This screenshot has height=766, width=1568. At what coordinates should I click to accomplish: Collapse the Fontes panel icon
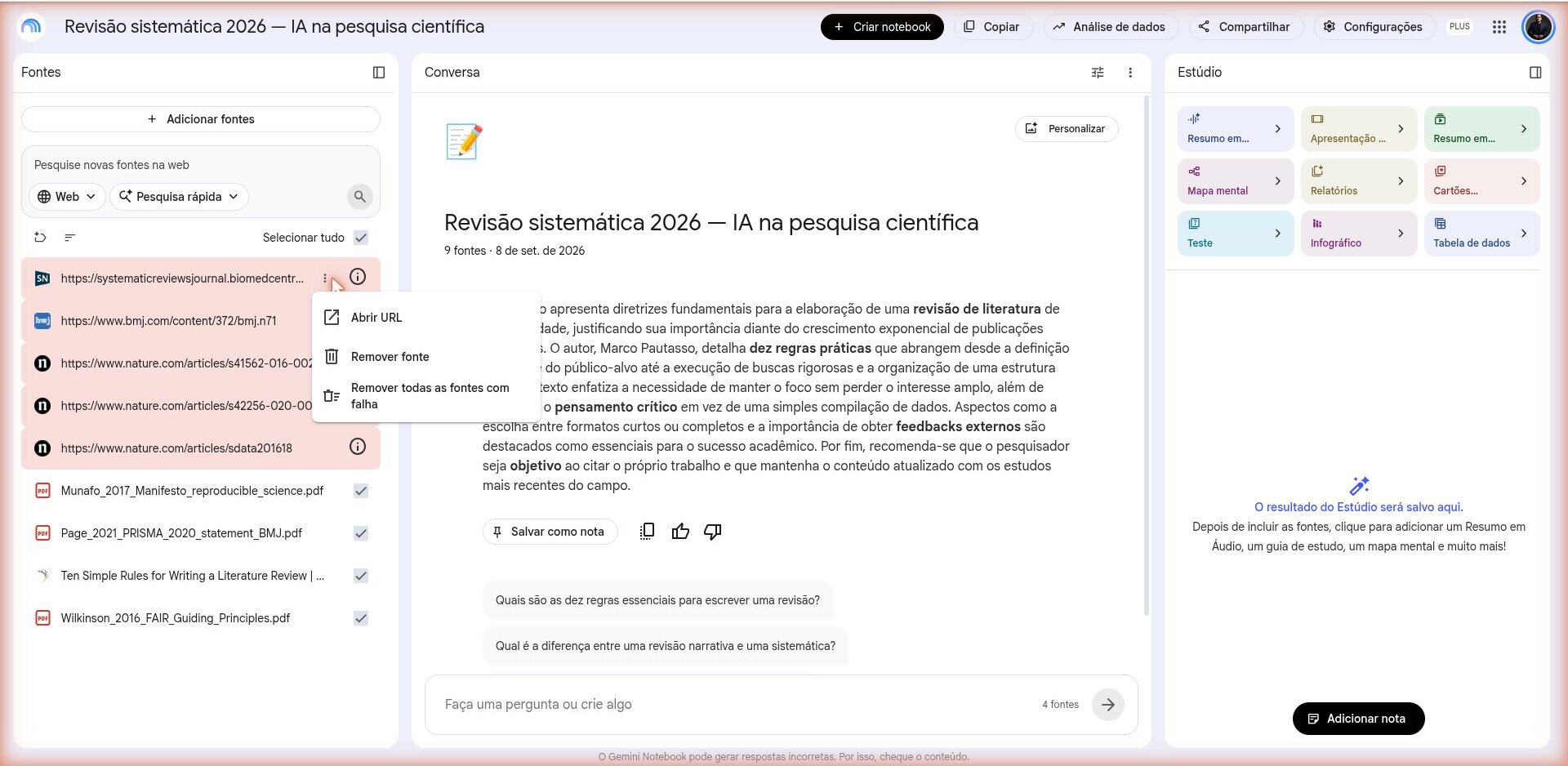tap(379, 73)
